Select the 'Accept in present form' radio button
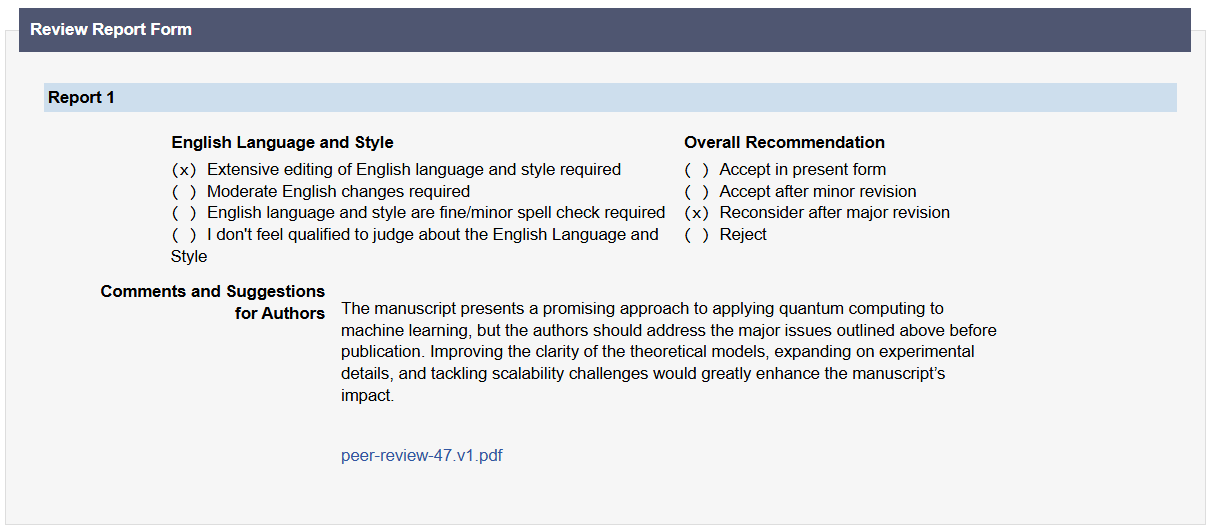Viewport: 1210px width, 531px height. (697, 170)
